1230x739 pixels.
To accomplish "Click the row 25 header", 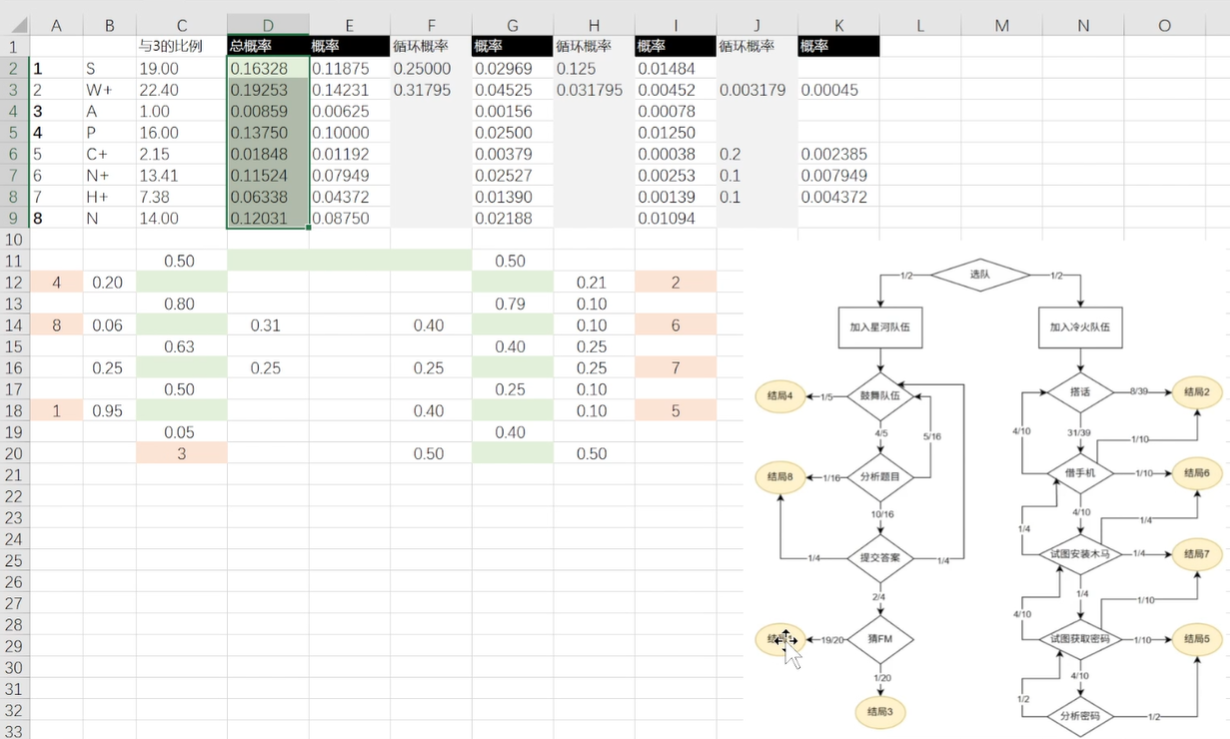I will [x=15, y=560].
